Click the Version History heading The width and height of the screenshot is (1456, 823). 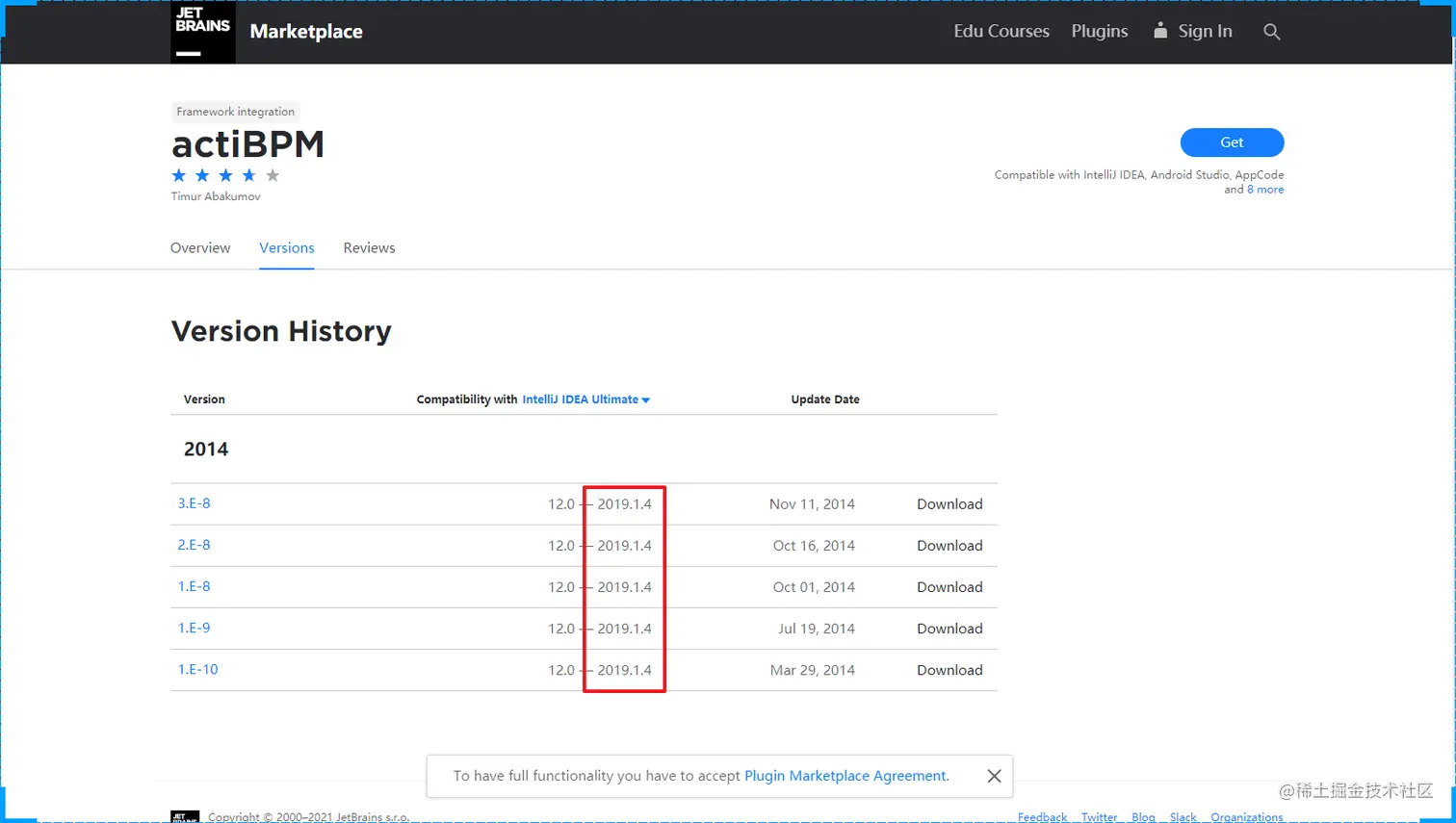(281, 331)
